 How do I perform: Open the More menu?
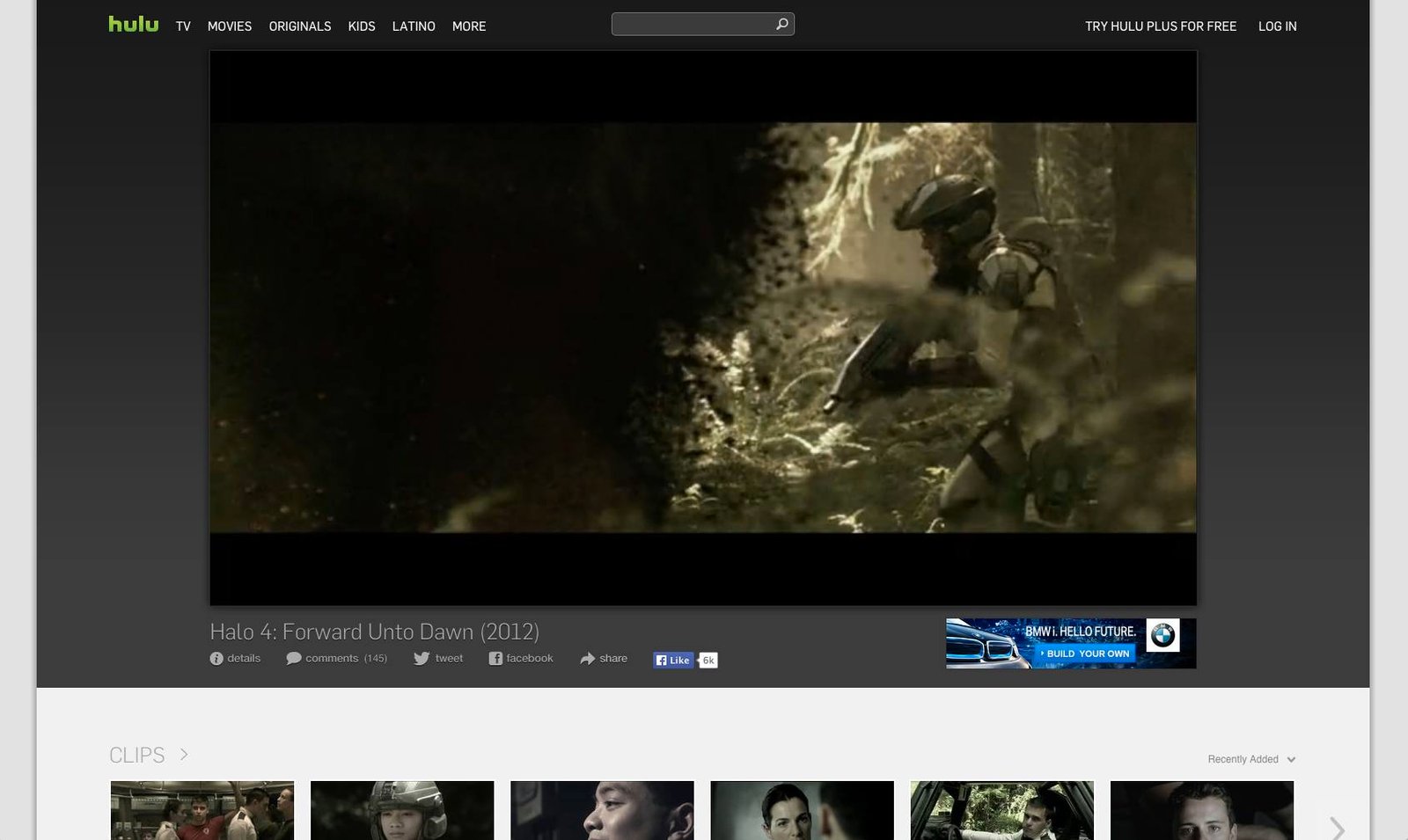pos(469,26)
